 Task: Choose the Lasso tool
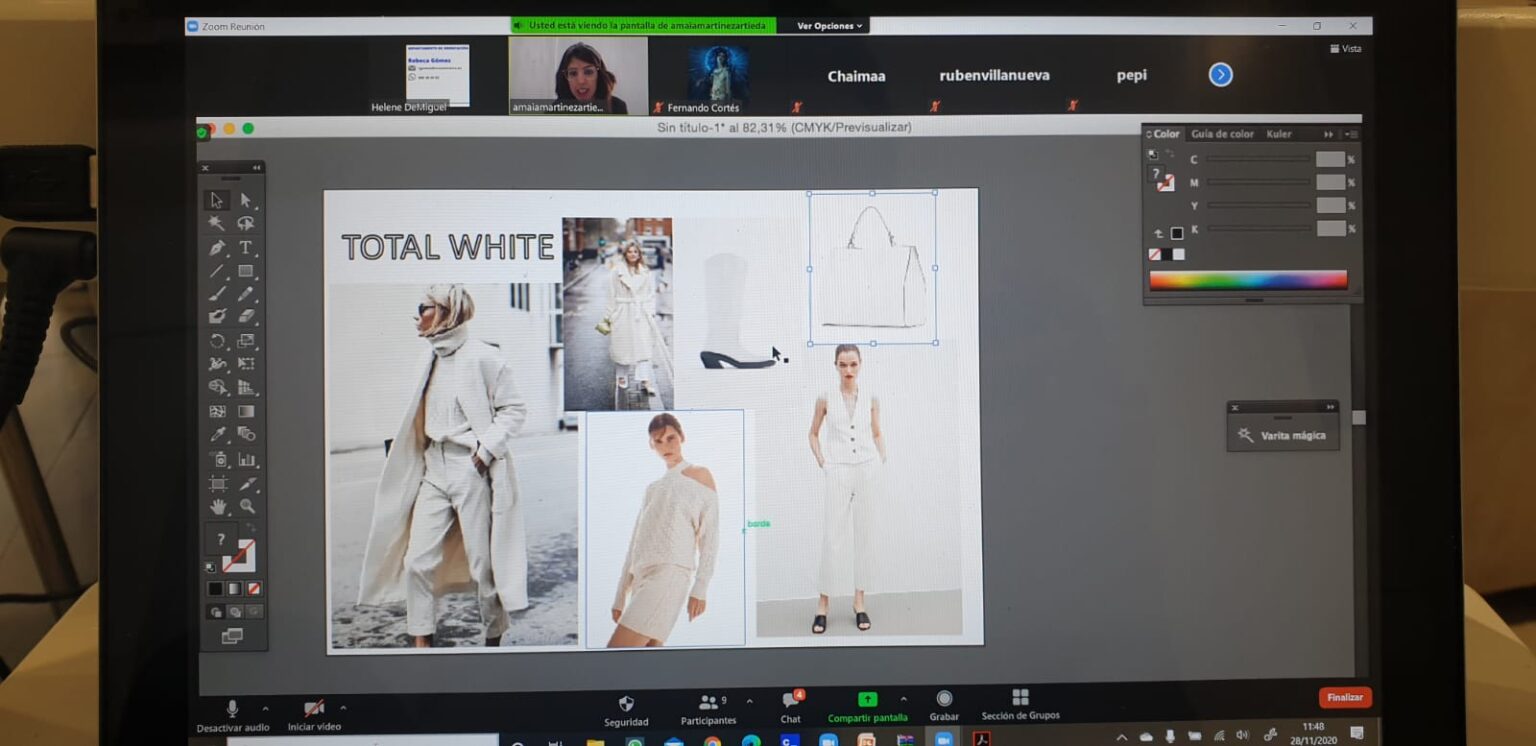point(246,223)
